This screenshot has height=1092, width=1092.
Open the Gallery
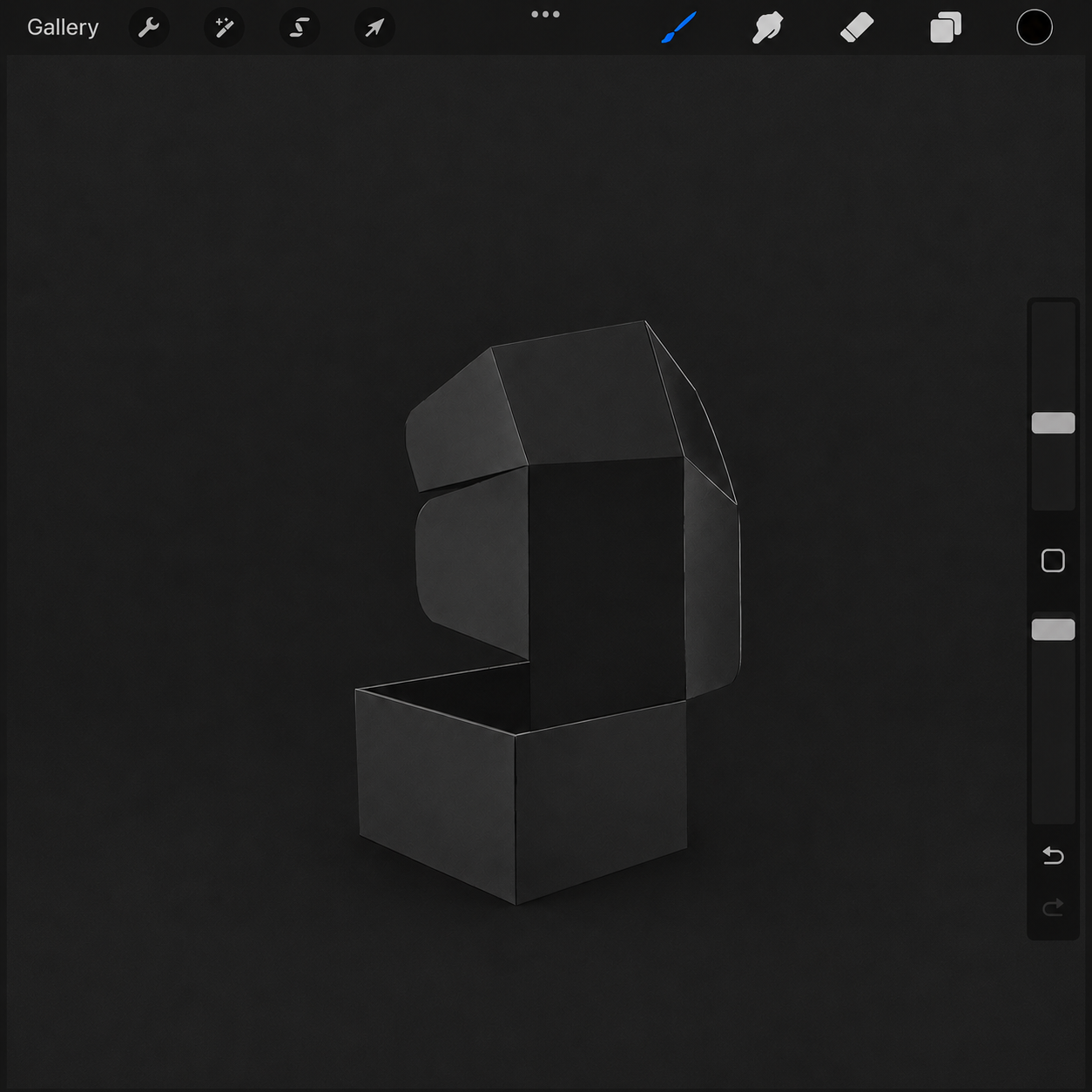[63, 27]
